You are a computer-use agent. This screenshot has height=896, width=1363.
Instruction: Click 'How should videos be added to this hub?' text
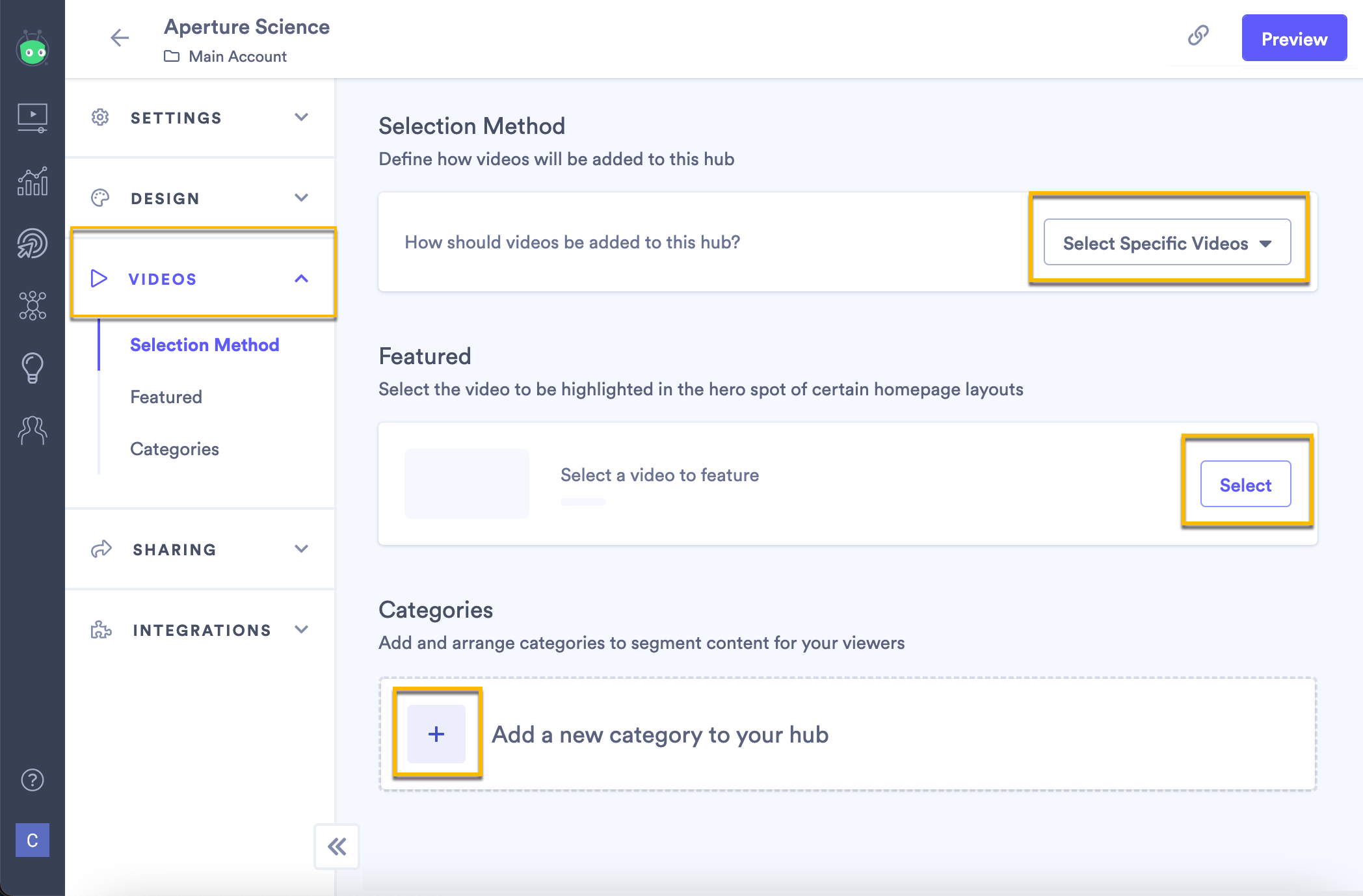[x=572, y=242]
